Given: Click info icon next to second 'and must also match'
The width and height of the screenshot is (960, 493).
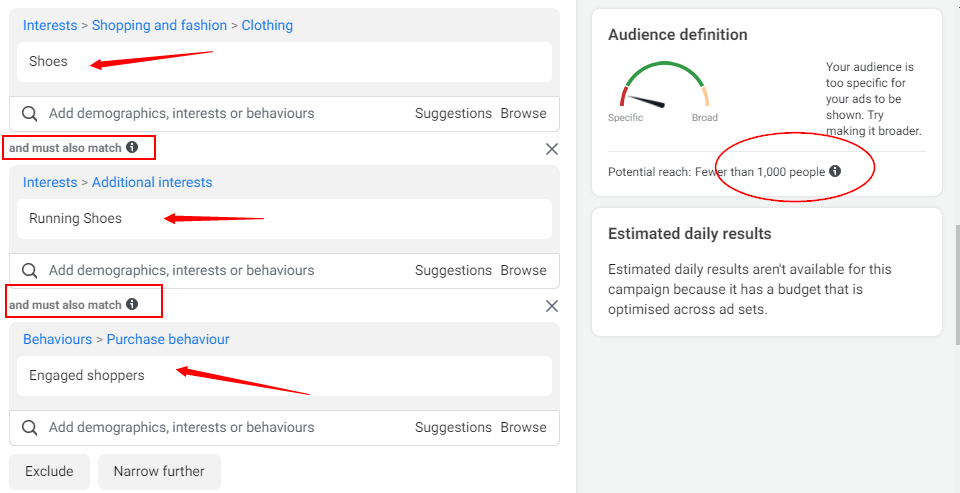Looking at the screenshot, I should point(132,304).
